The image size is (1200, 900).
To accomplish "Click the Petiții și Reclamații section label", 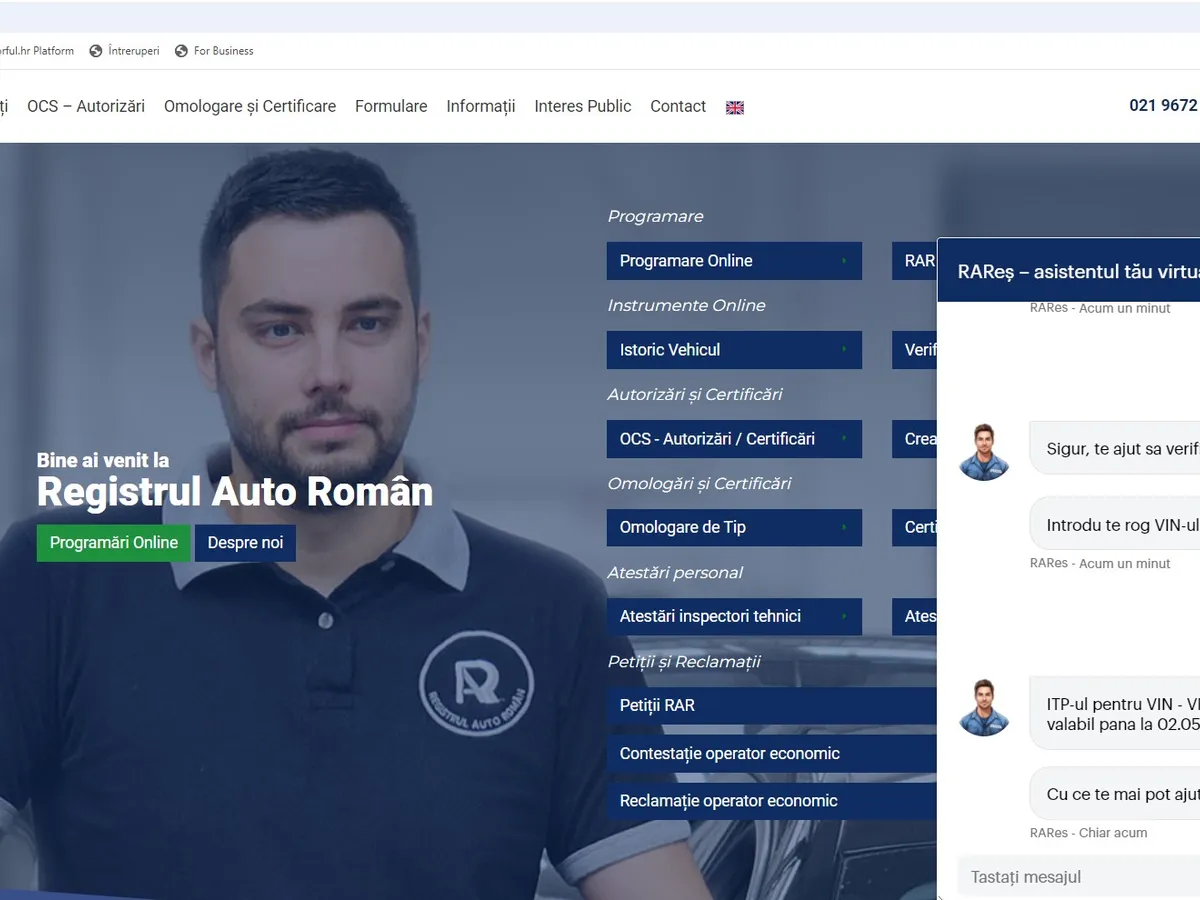I will [684, 662].
